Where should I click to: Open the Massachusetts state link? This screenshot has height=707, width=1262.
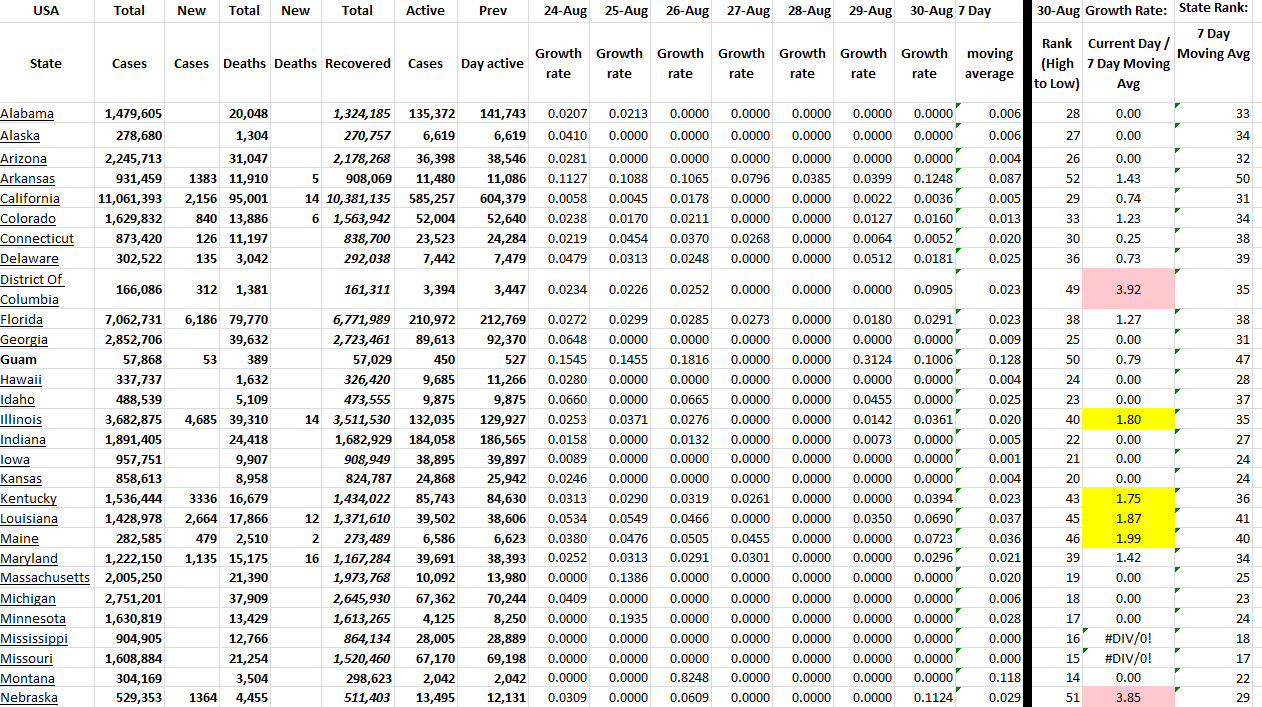click(45, 578)
